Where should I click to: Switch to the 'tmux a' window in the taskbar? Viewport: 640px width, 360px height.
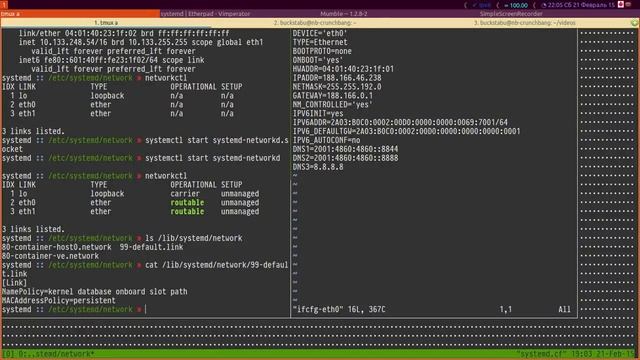(x=80, y=13)
